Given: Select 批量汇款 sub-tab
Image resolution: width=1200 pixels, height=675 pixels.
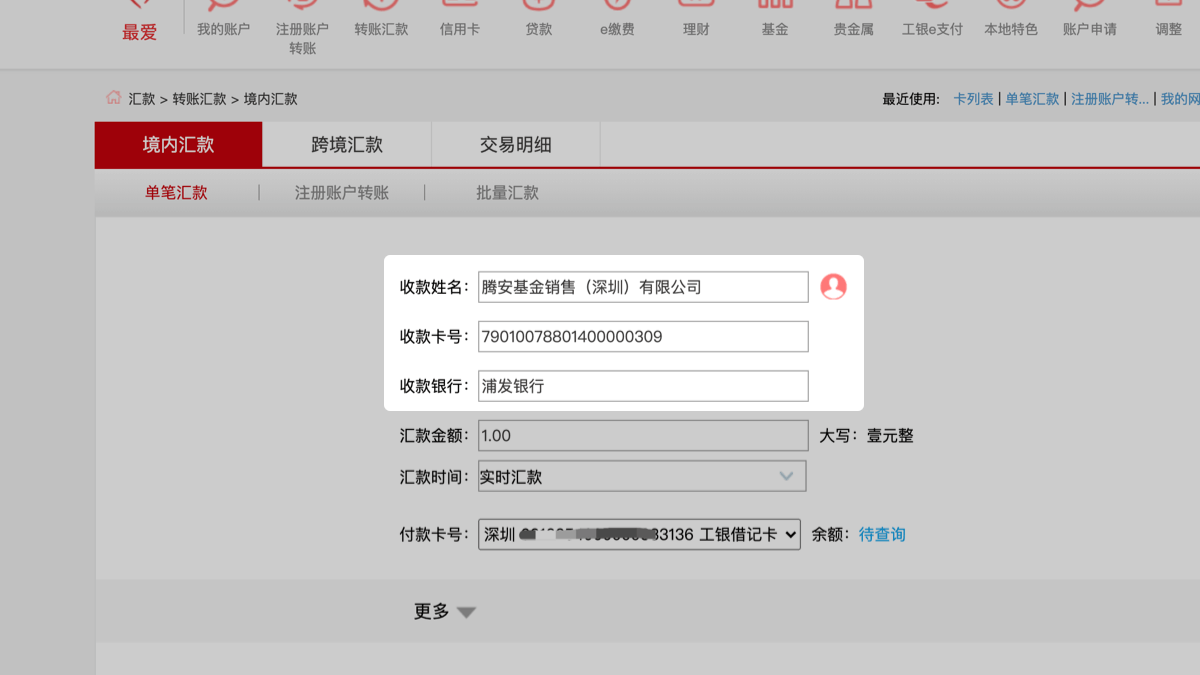Looking at the screenshot, I should tap(507, 193).
